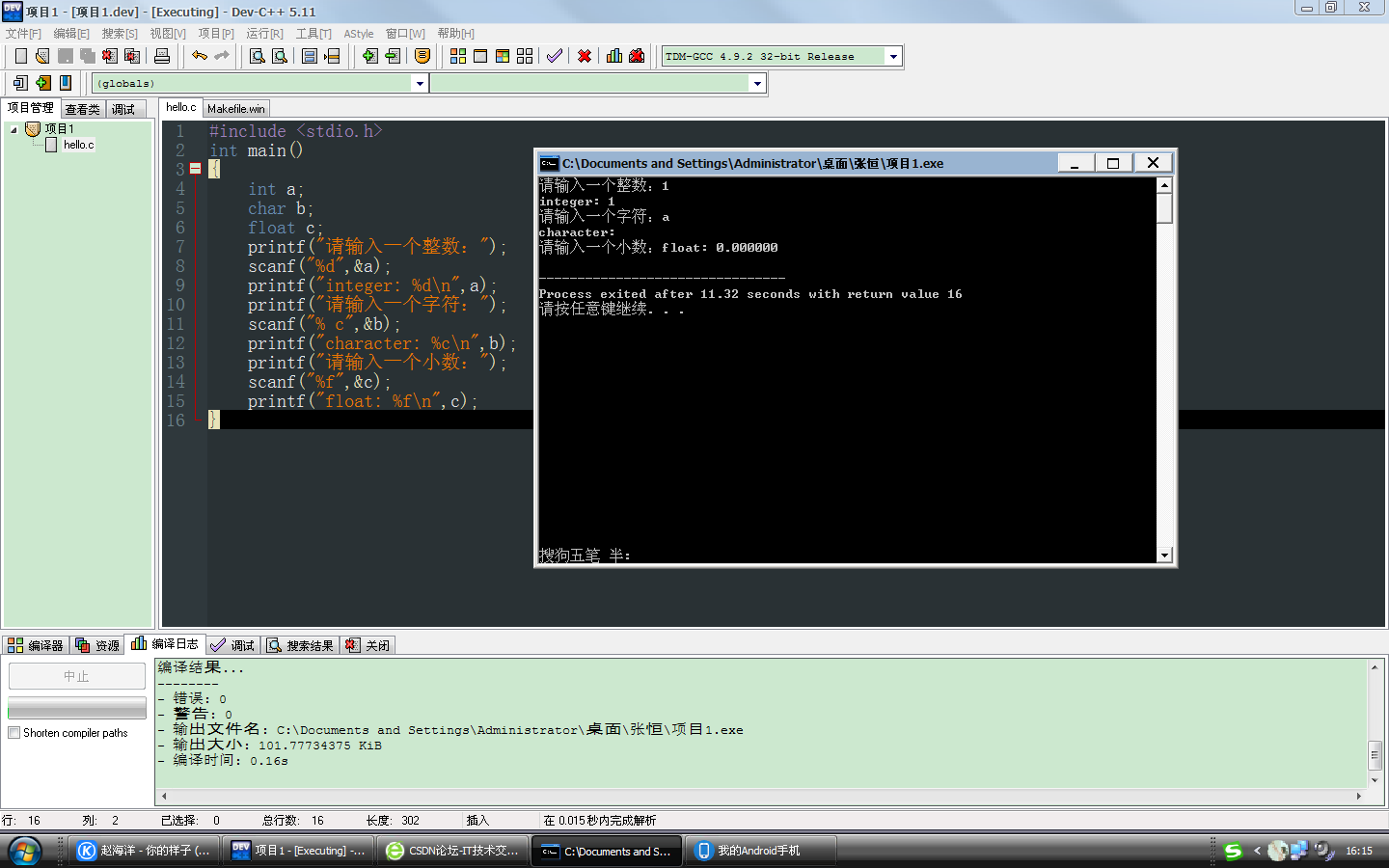Click the Compile and Run toolbar icon
The width and height of the screenshot is (1389, 868).
(x=503, y=56)
